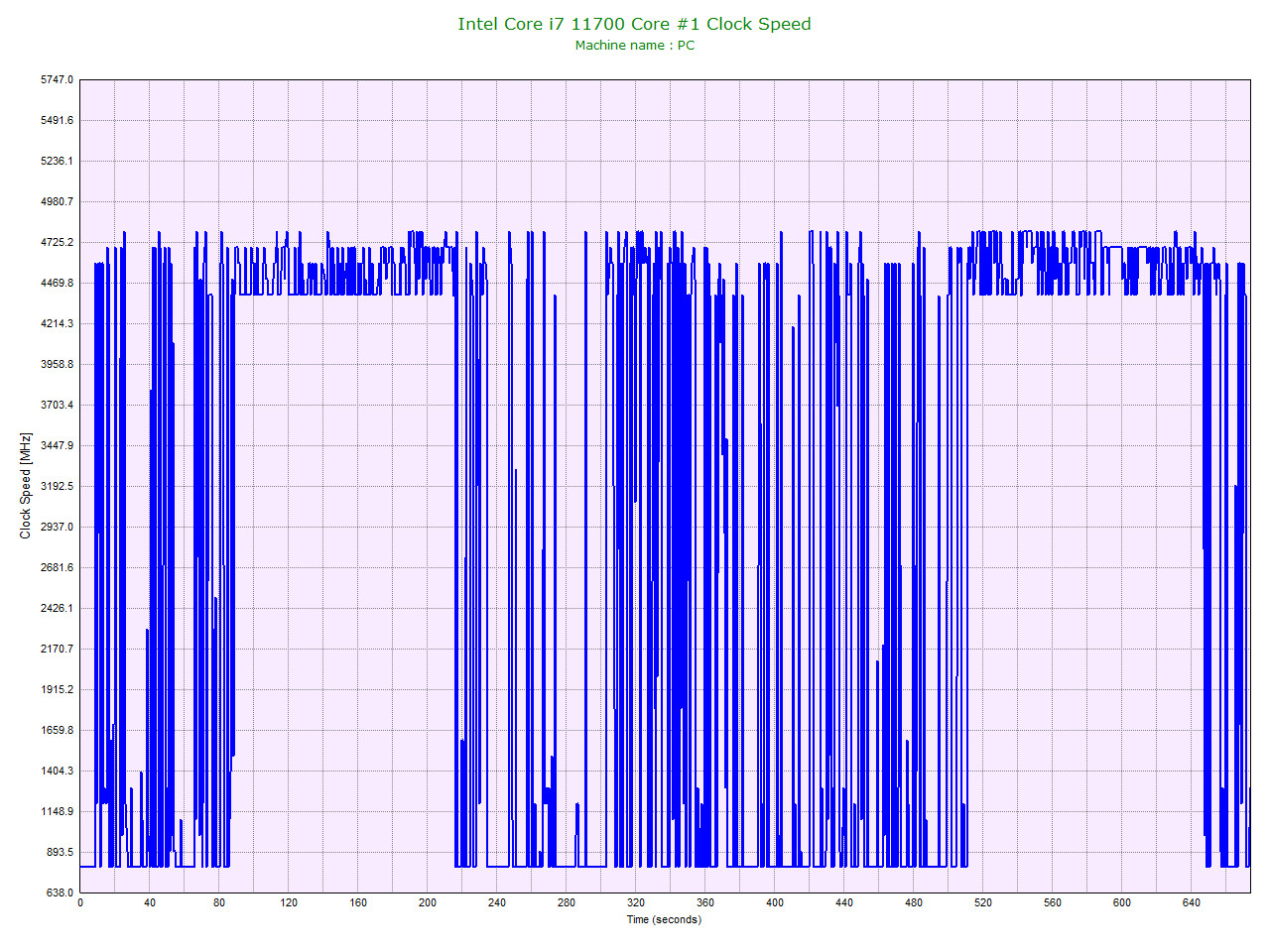Click the 638.0 minimum value label

(58, 892)
